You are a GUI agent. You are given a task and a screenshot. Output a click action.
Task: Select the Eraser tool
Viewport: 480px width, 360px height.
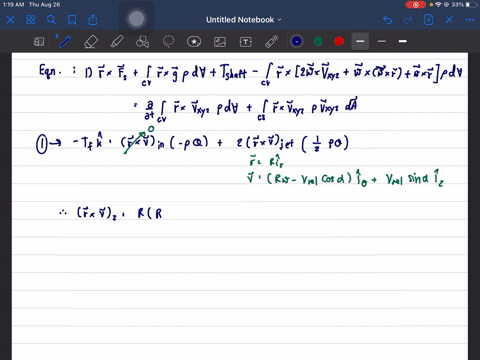[x=91, y=42]
